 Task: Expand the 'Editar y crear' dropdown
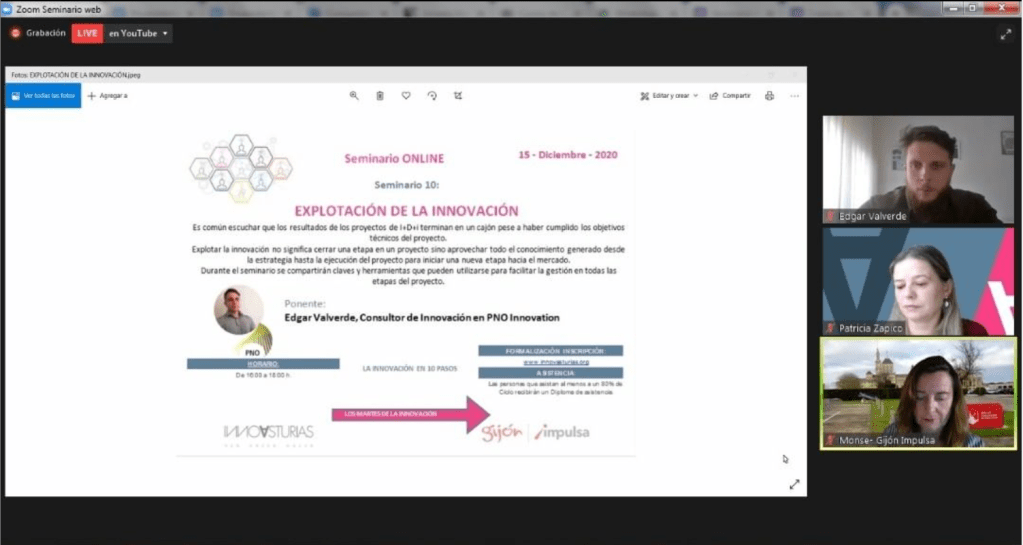pyautogui.click(x=669, y=96)
